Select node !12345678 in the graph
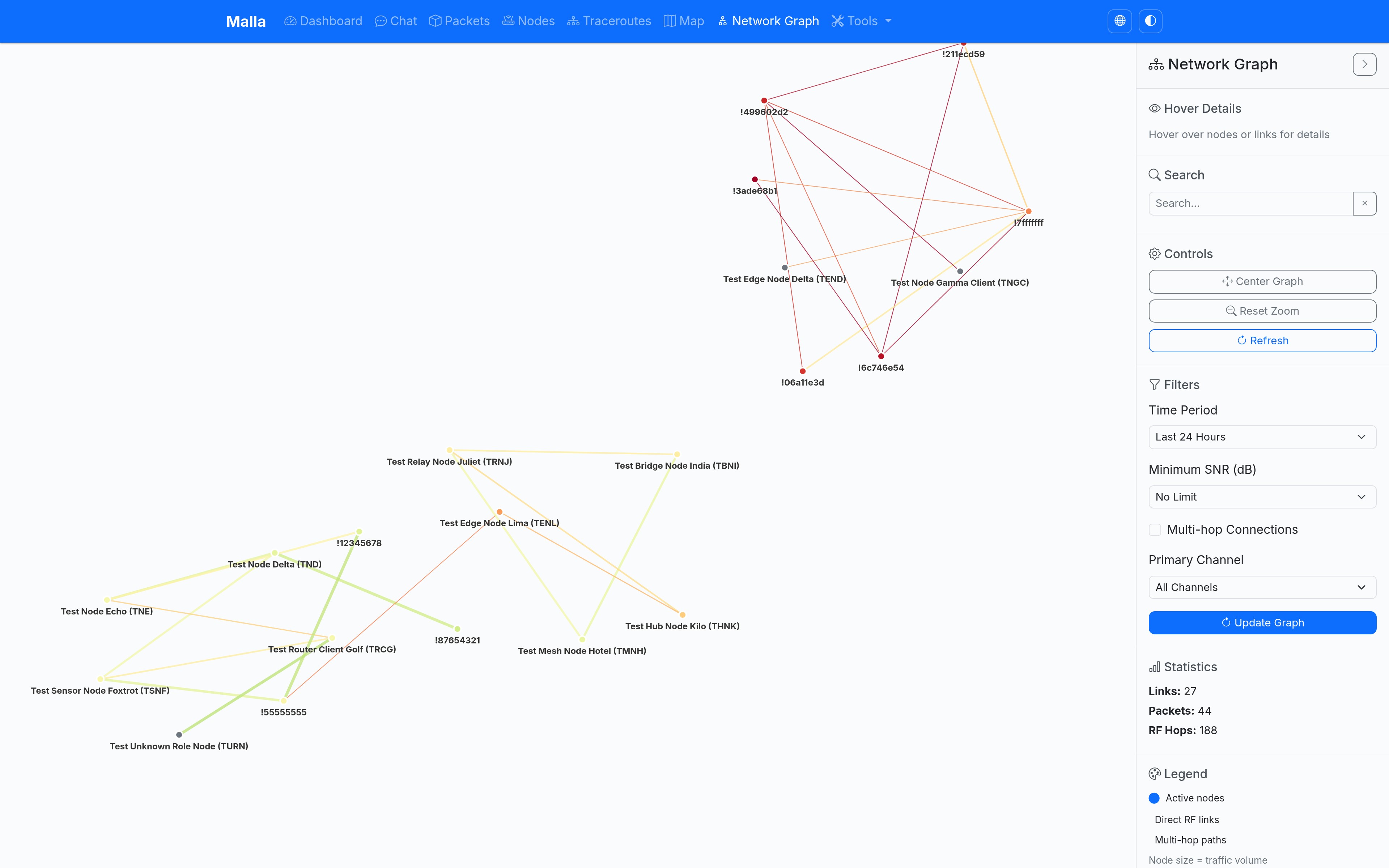 point(359,532)
